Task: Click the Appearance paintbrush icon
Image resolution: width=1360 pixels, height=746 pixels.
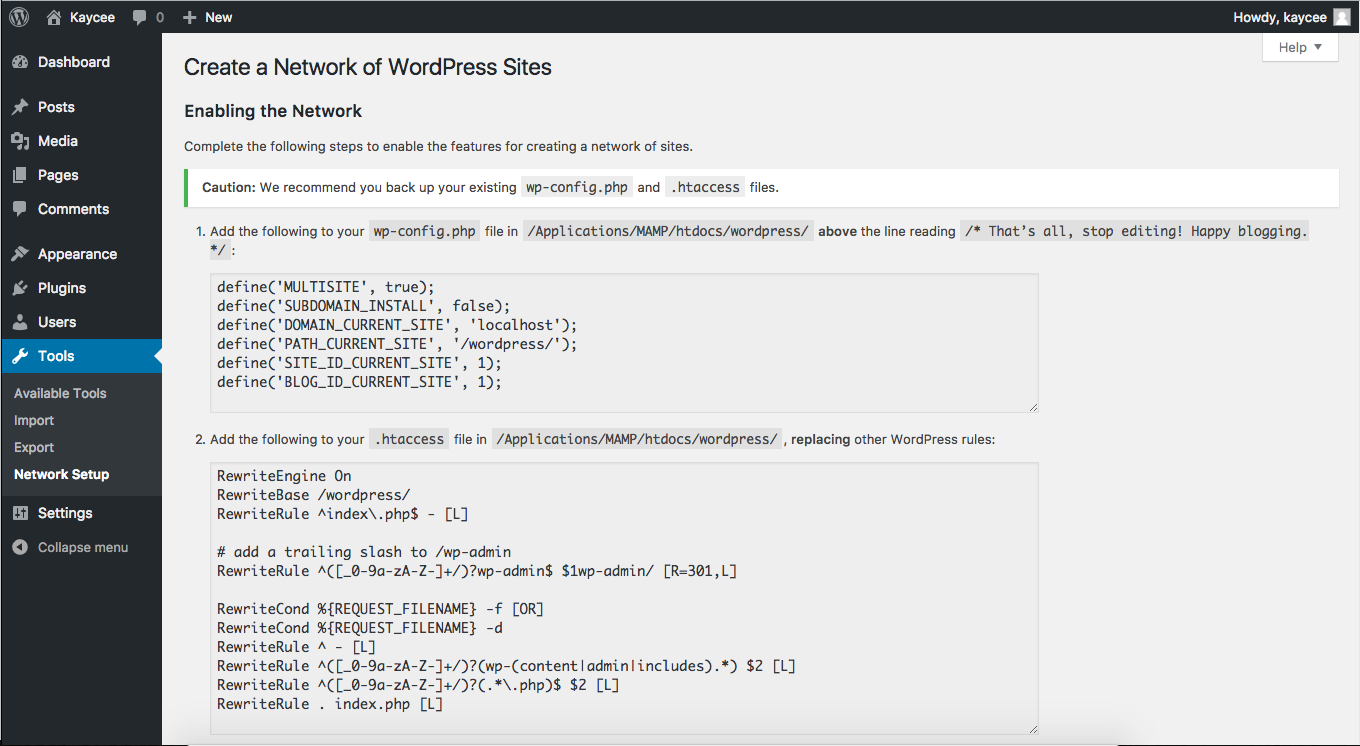Action: [x=20, y=254]
